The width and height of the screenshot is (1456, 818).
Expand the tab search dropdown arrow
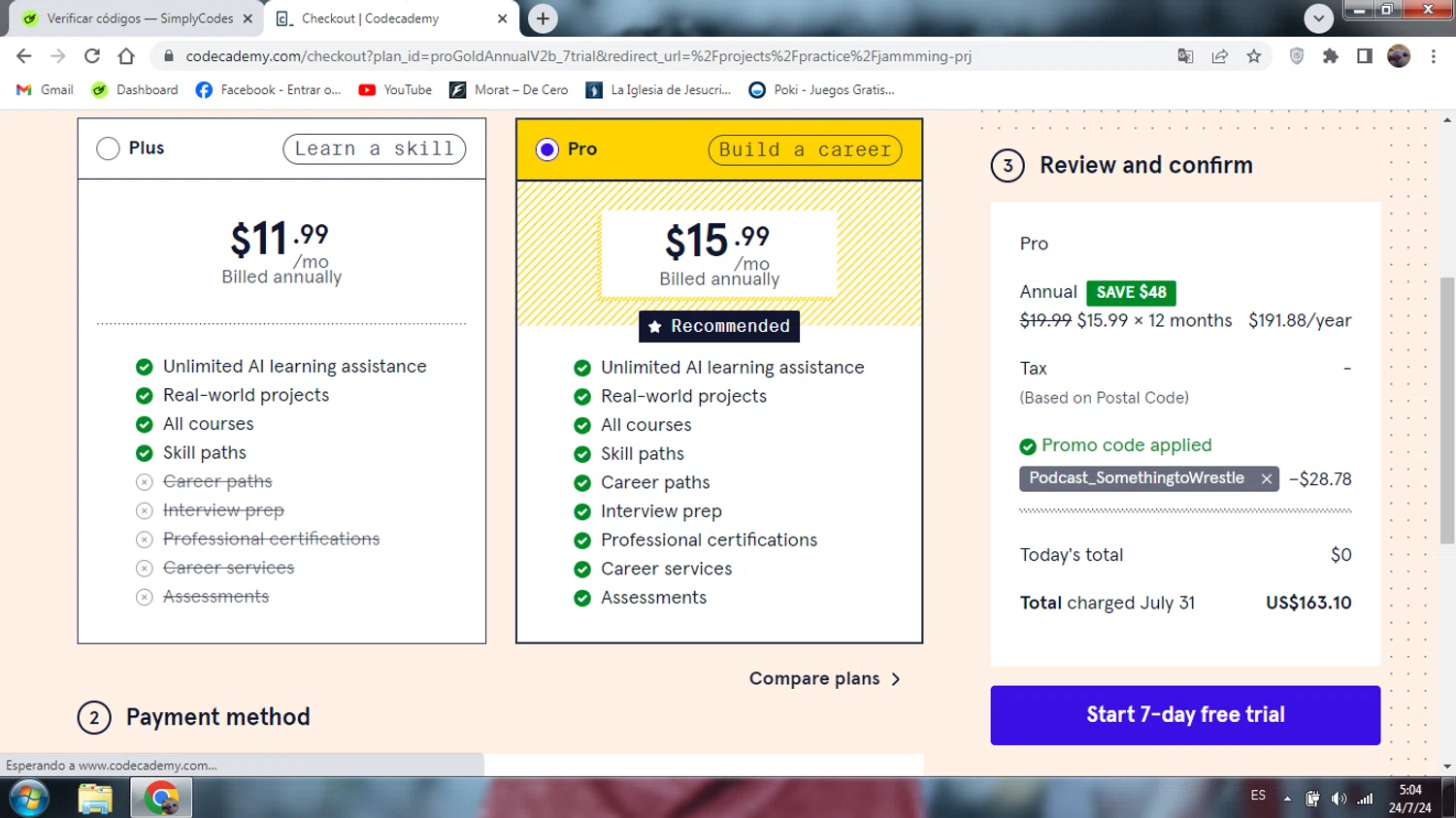tap(1318, 18)
